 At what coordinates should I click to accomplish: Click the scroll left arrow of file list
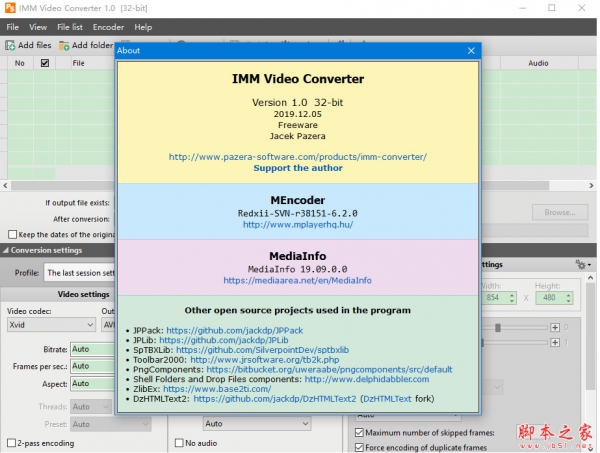pos(5,186)
